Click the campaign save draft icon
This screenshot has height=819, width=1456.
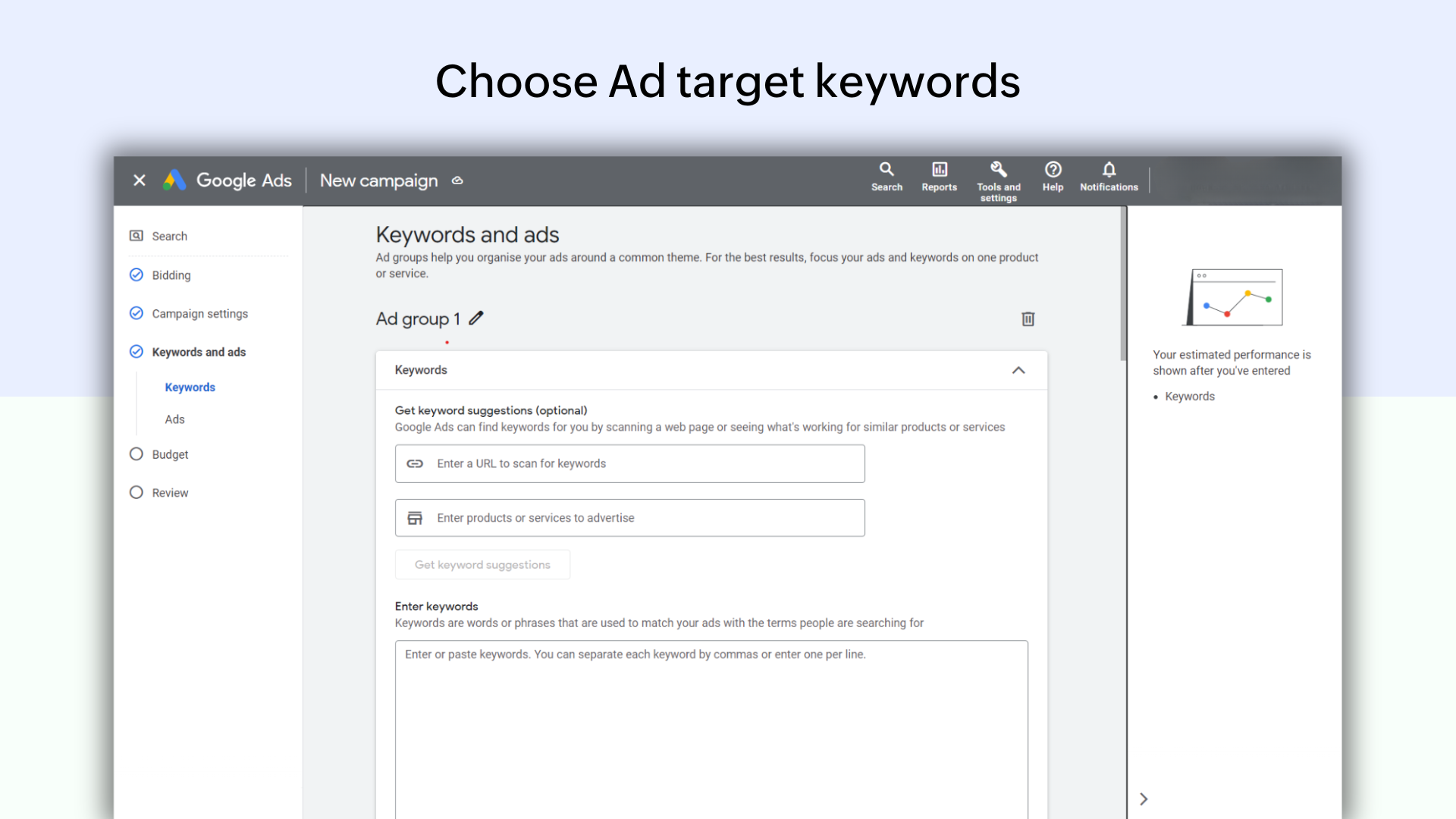coord(457,180)
